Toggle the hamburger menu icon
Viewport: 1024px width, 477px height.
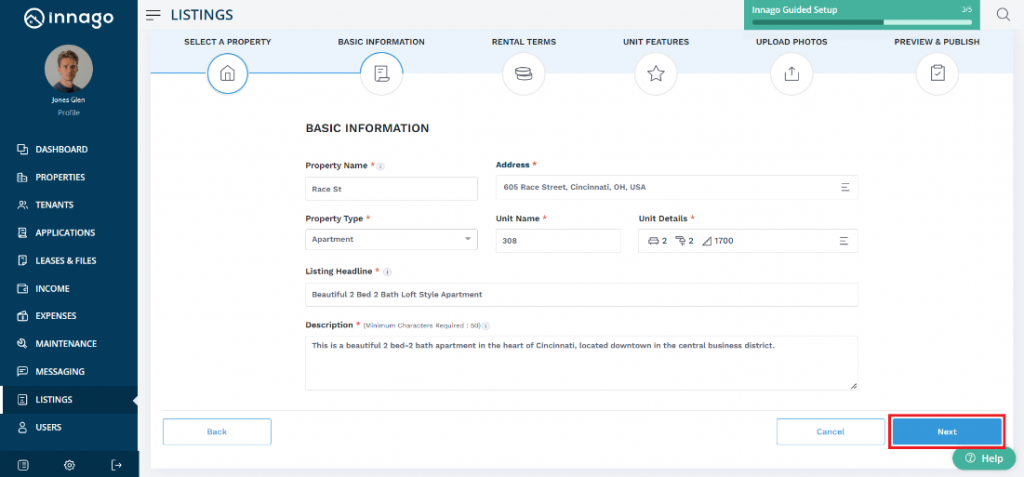pyautogui.click(x=153, y=15)
